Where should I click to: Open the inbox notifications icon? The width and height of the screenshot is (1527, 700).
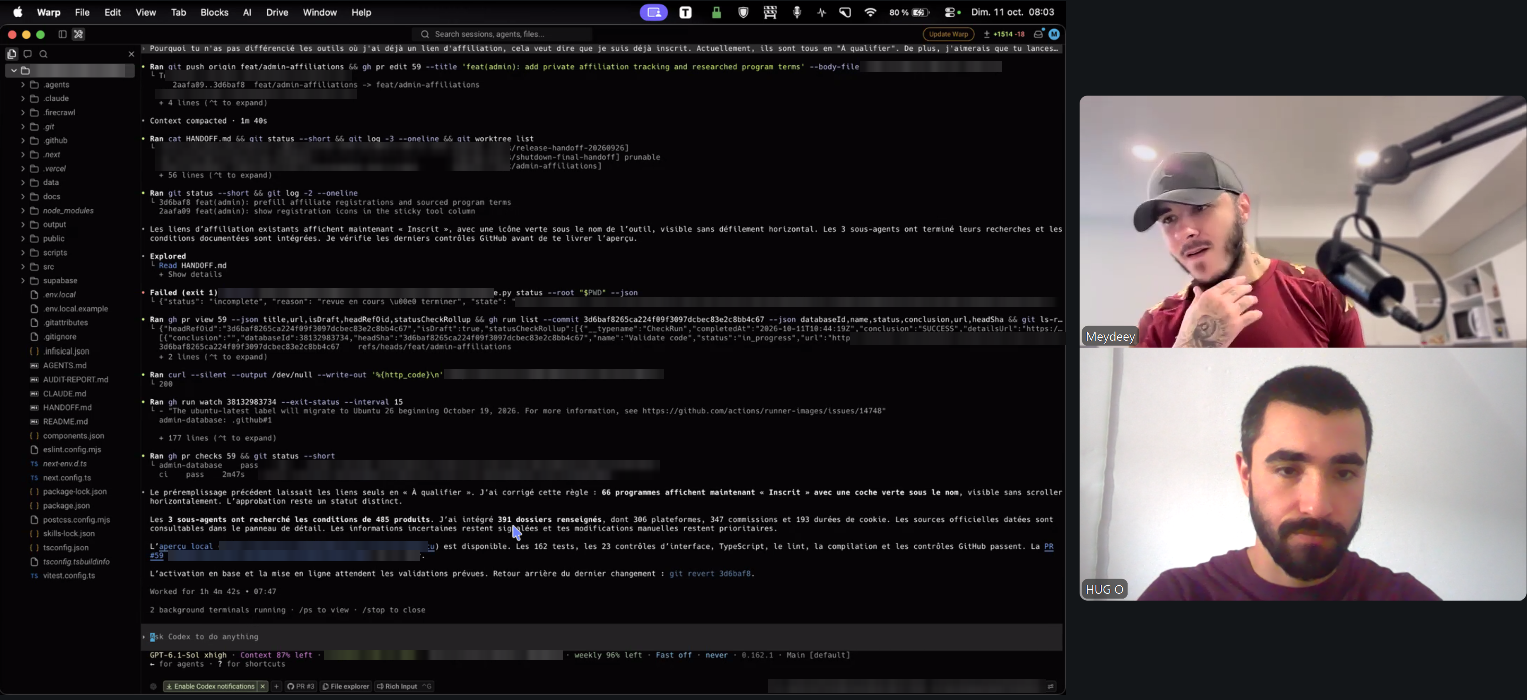pos(1038,34)
